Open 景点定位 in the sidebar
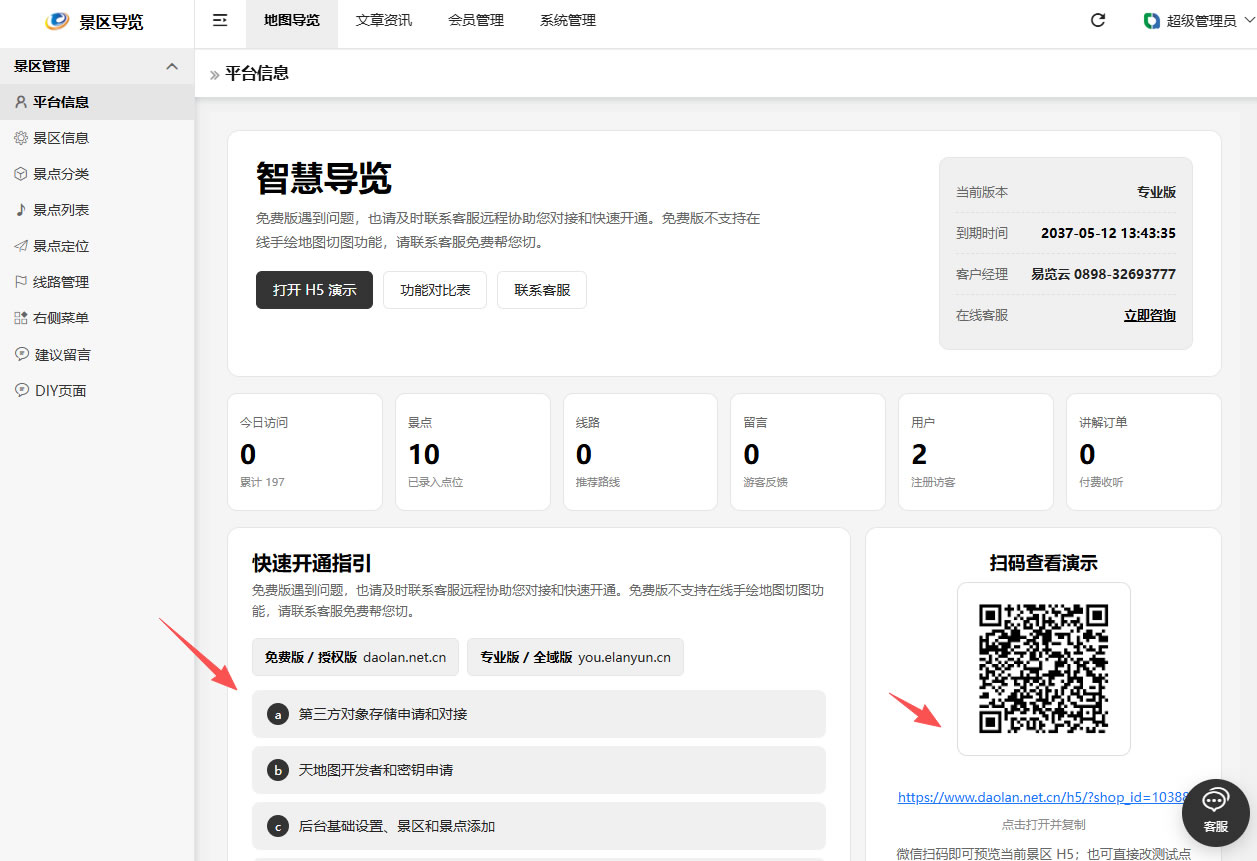Viewport: 1257px width, 861px height. (97, 246)
